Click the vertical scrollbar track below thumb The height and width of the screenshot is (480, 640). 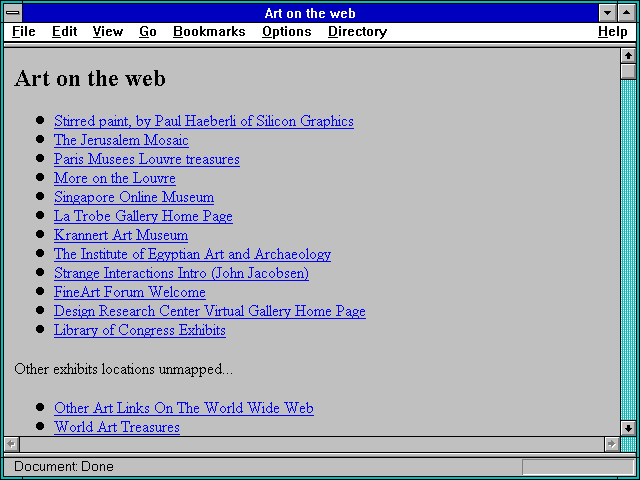coord(628,250)
